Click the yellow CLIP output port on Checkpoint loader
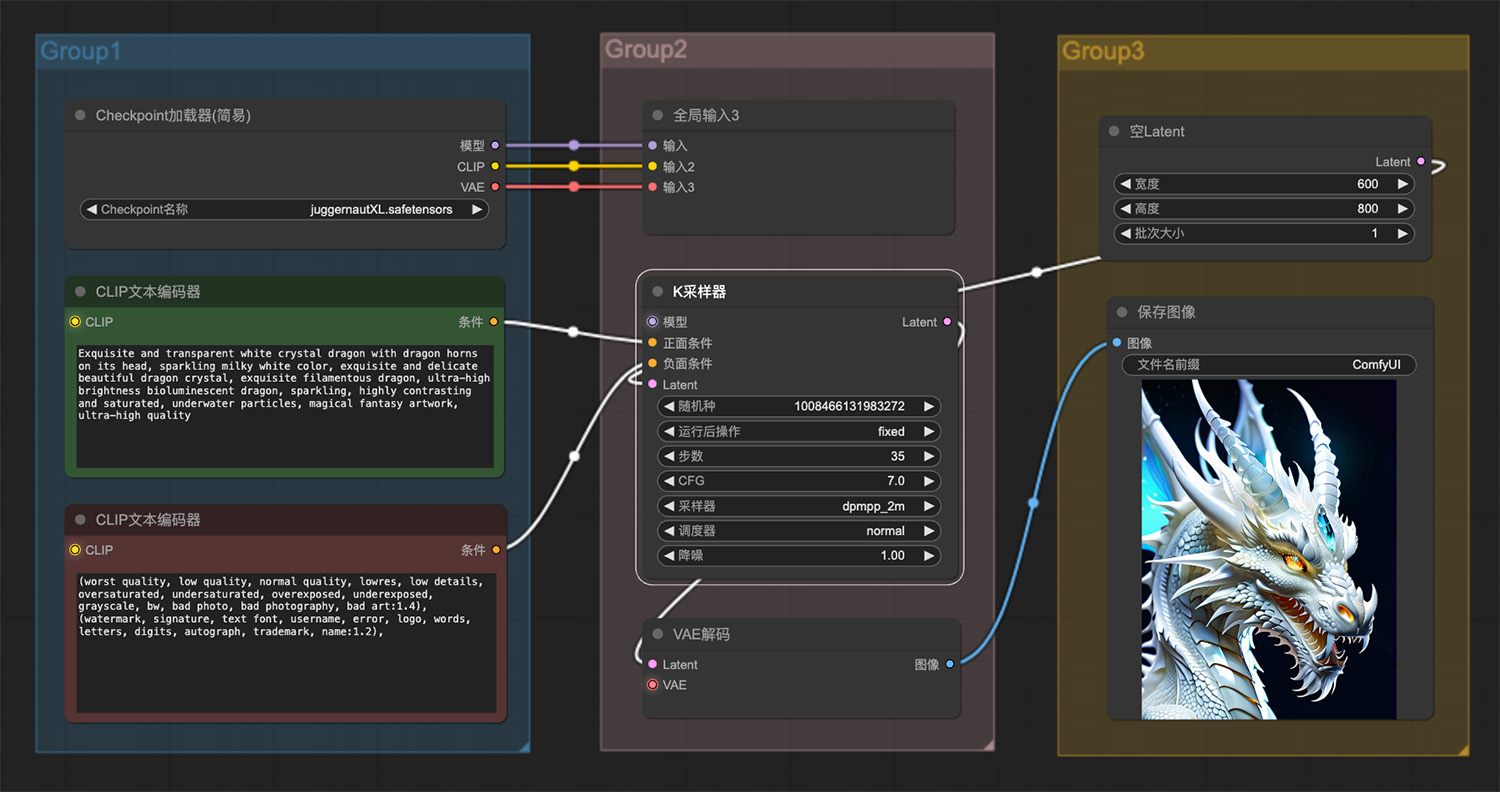 coord(495,166)
